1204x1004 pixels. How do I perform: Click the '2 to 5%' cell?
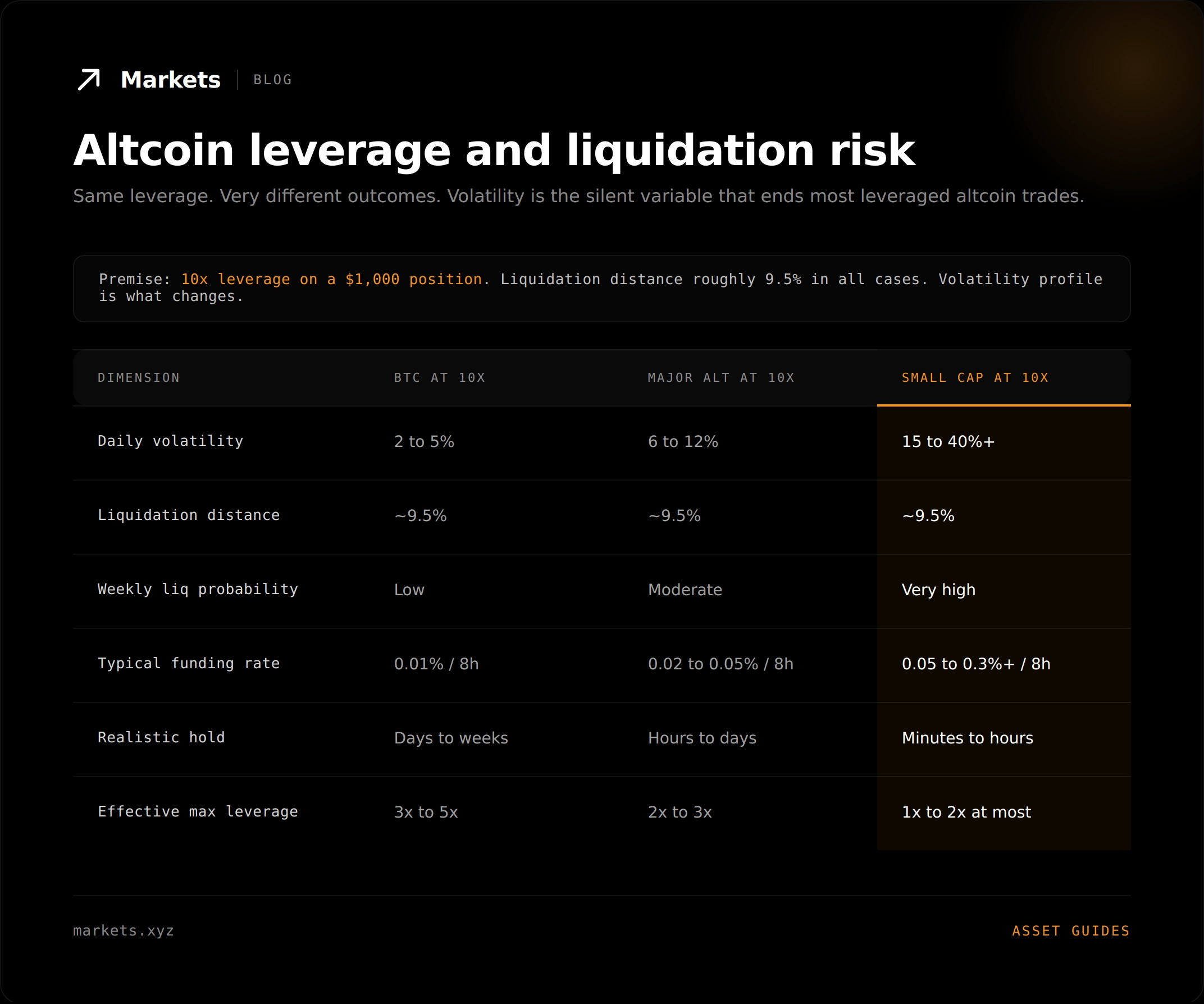point(423,441)
